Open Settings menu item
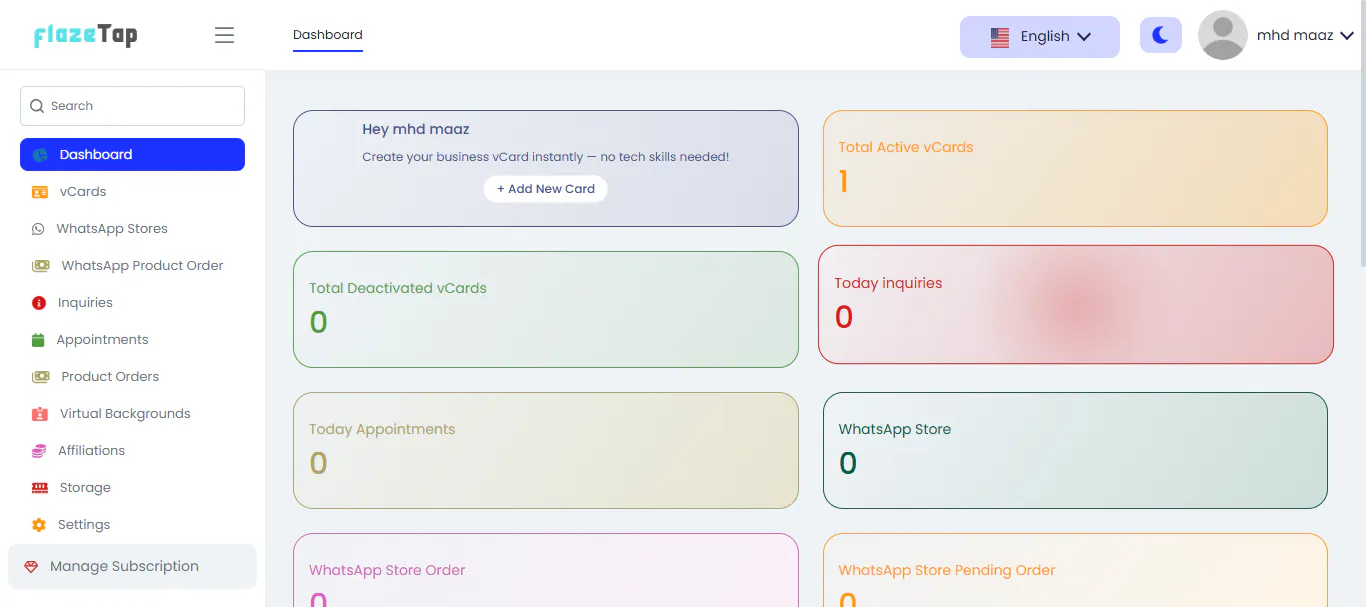Viewport: 1366px width, 607px height. pyautogui.click(x=132, y=525)
